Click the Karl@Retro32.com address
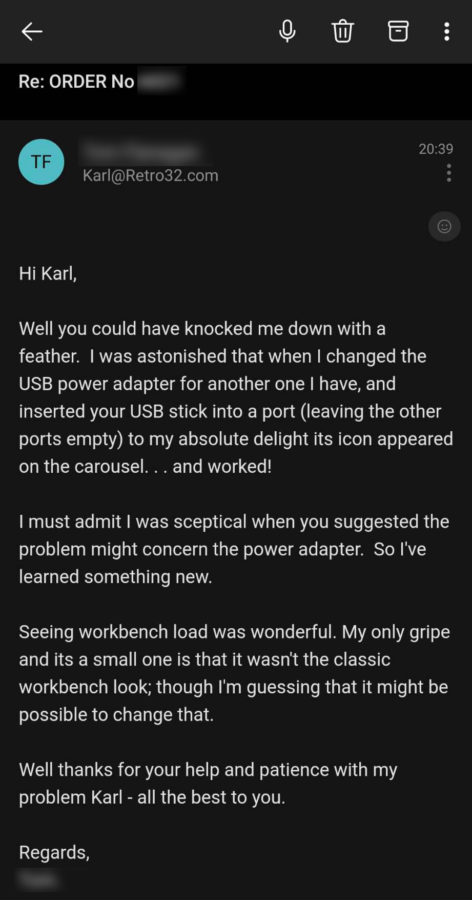Screen dimensions: 472x900 click(x=150, y=175)
